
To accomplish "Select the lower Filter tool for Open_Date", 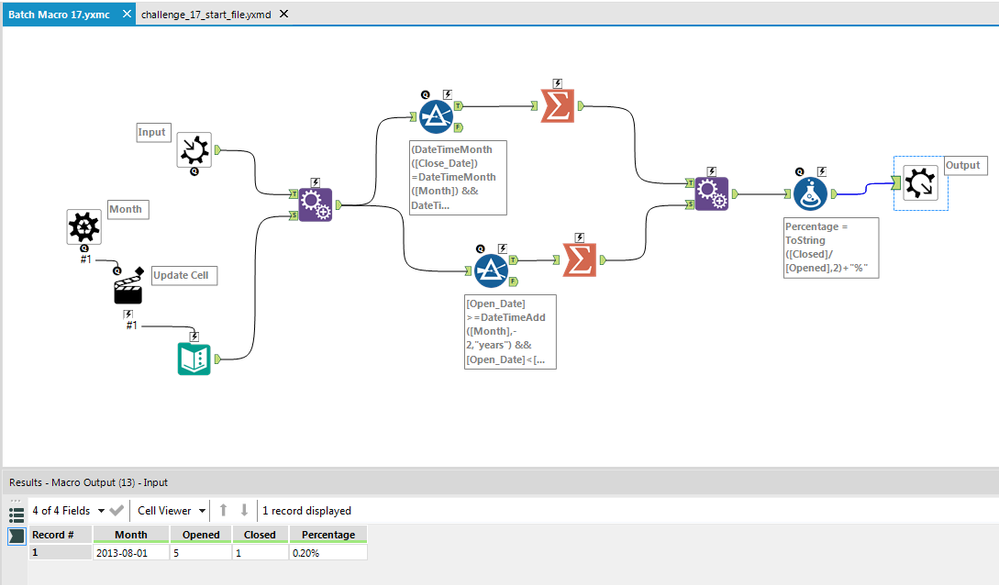I will [x=491, y=270].
